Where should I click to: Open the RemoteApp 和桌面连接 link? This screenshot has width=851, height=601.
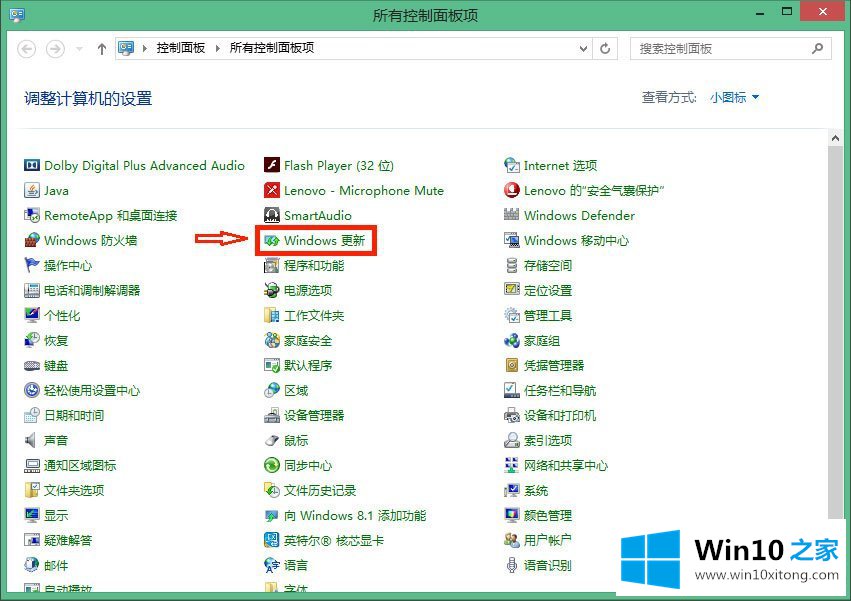coord(111,216)
